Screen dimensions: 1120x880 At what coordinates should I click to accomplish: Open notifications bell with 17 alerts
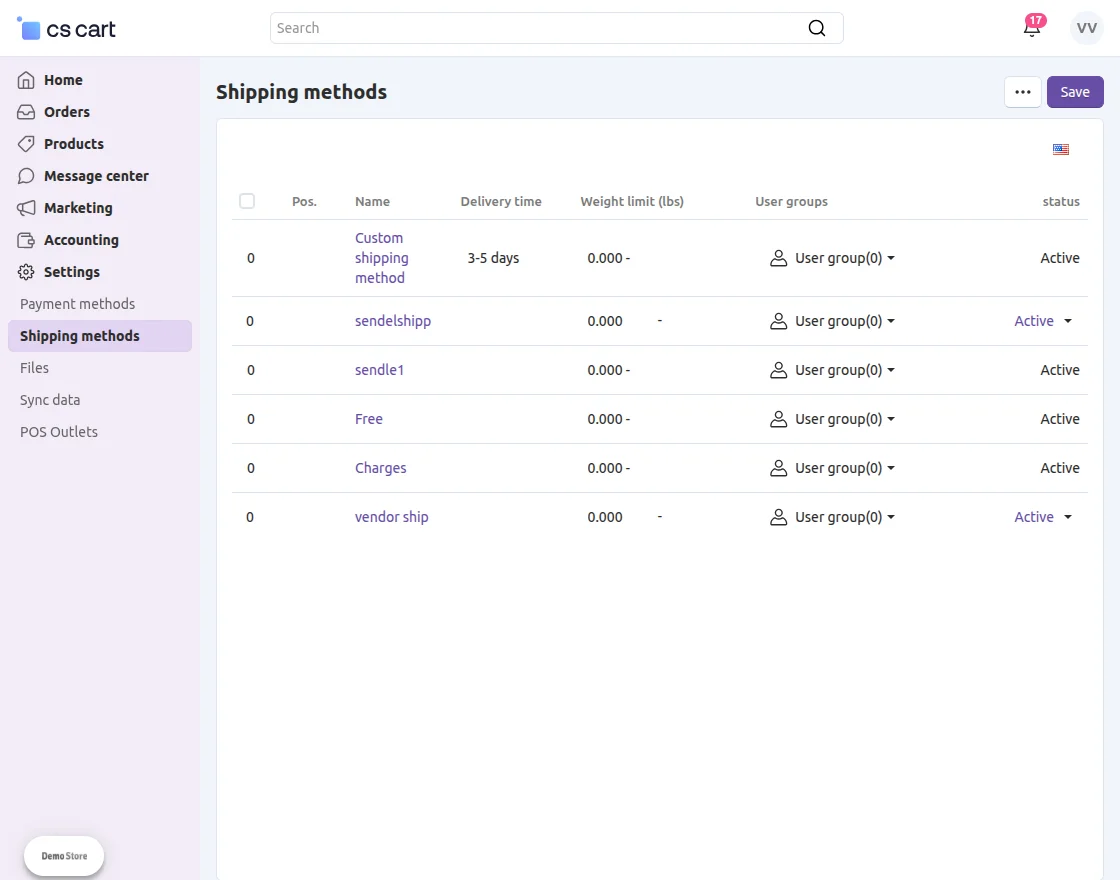point(1032,28)
